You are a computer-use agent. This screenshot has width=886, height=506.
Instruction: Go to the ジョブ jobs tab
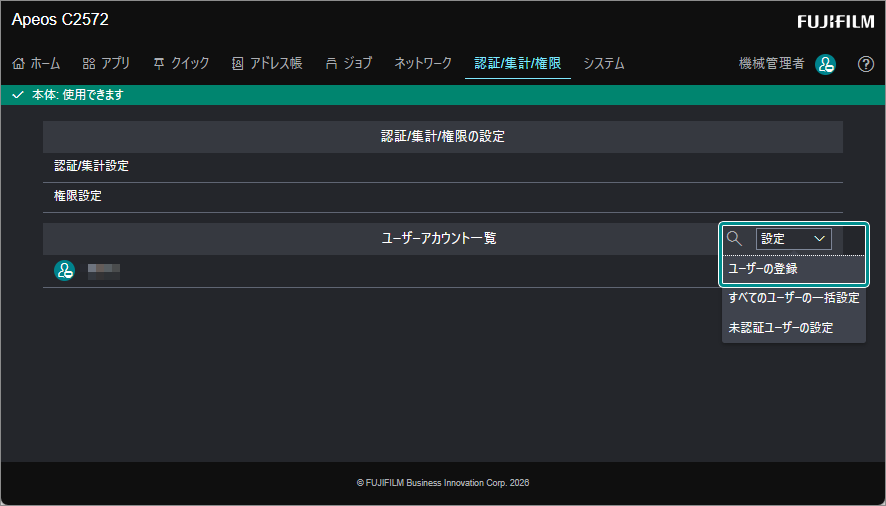pyautogui.click(x=349, y=63)
